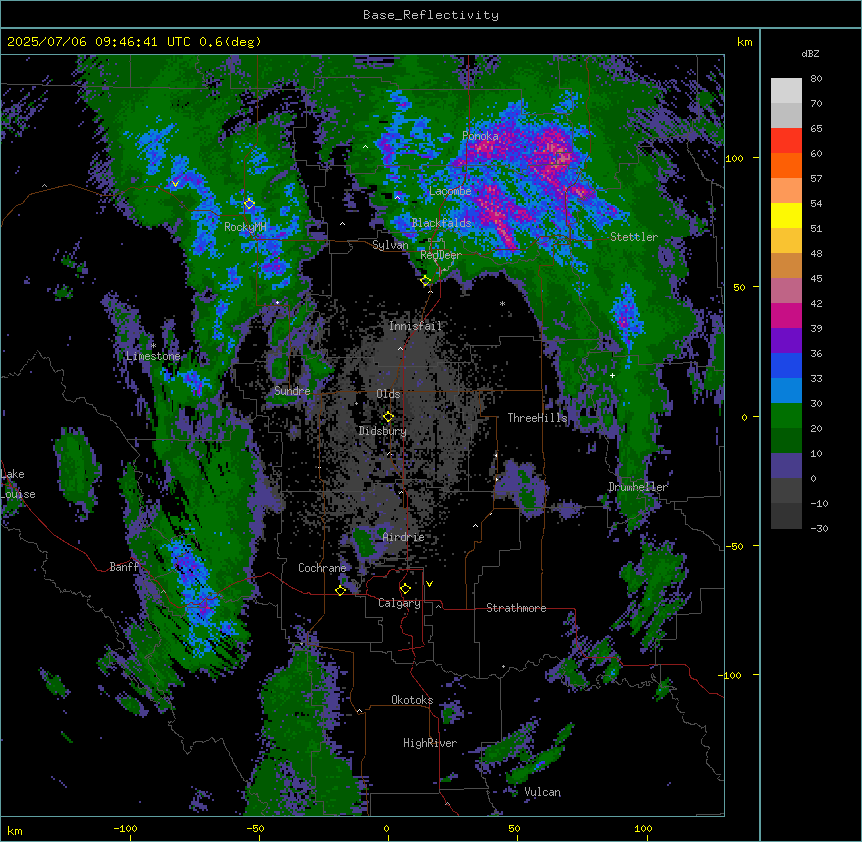Click the Calgary city label

399,603
